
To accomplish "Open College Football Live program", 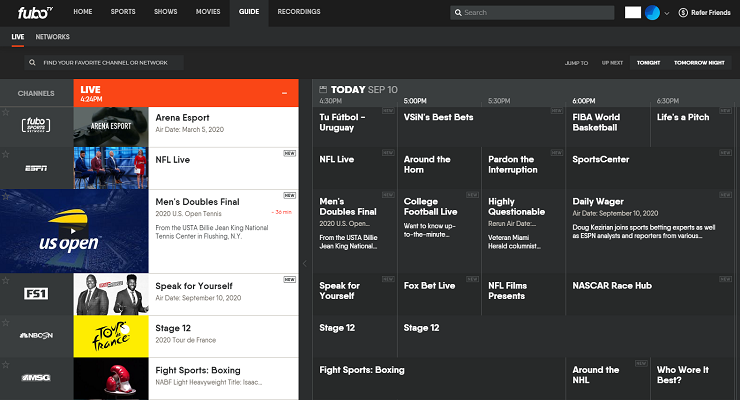I will [x=439, y=231].
